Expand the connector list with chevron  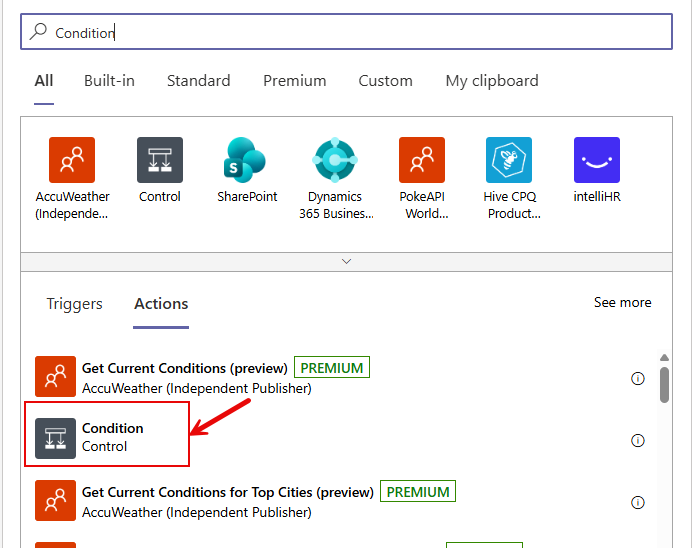tap(346, 261)
